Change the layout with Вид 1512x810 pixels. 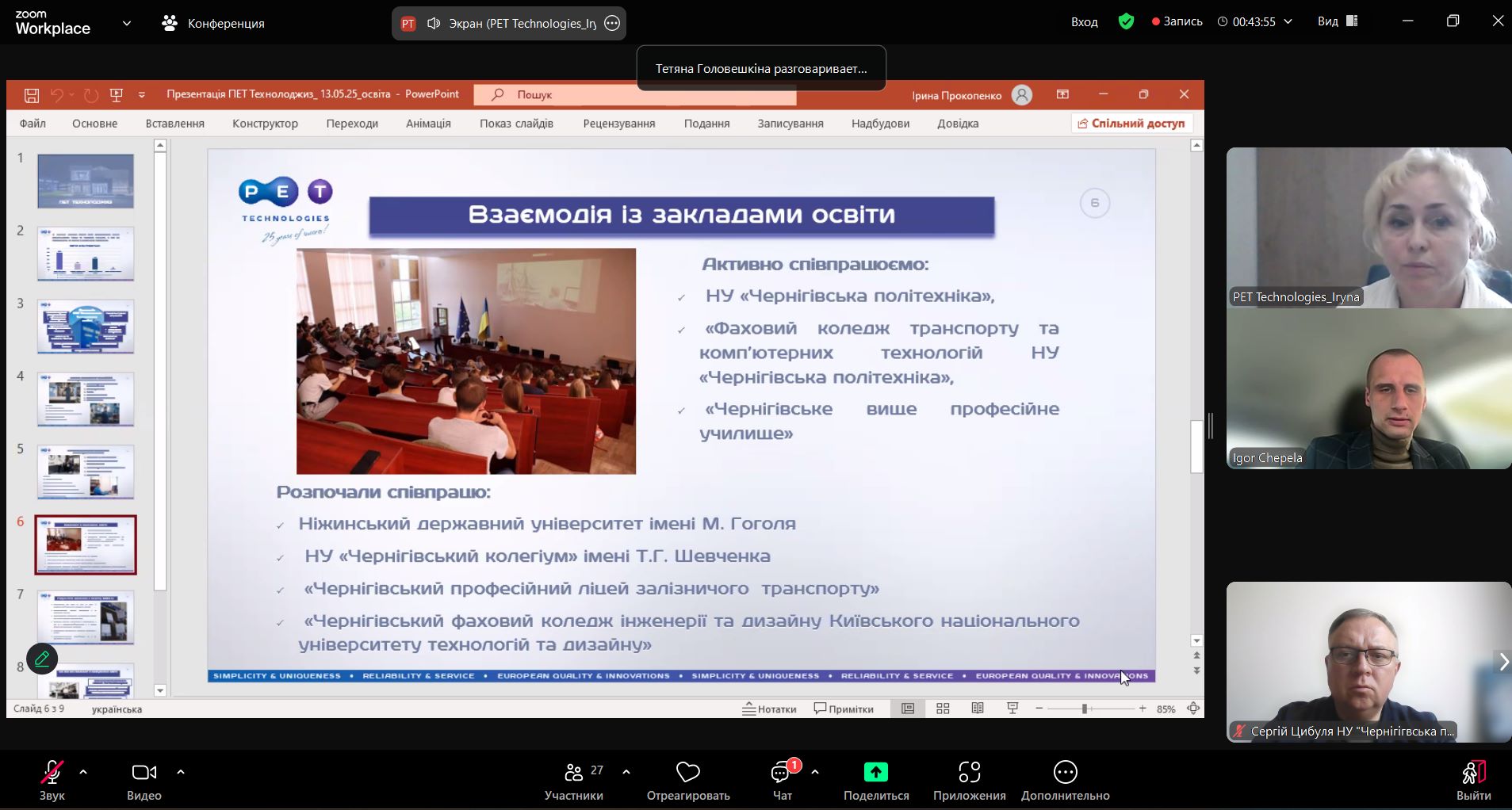click(x=1338, y=21)
